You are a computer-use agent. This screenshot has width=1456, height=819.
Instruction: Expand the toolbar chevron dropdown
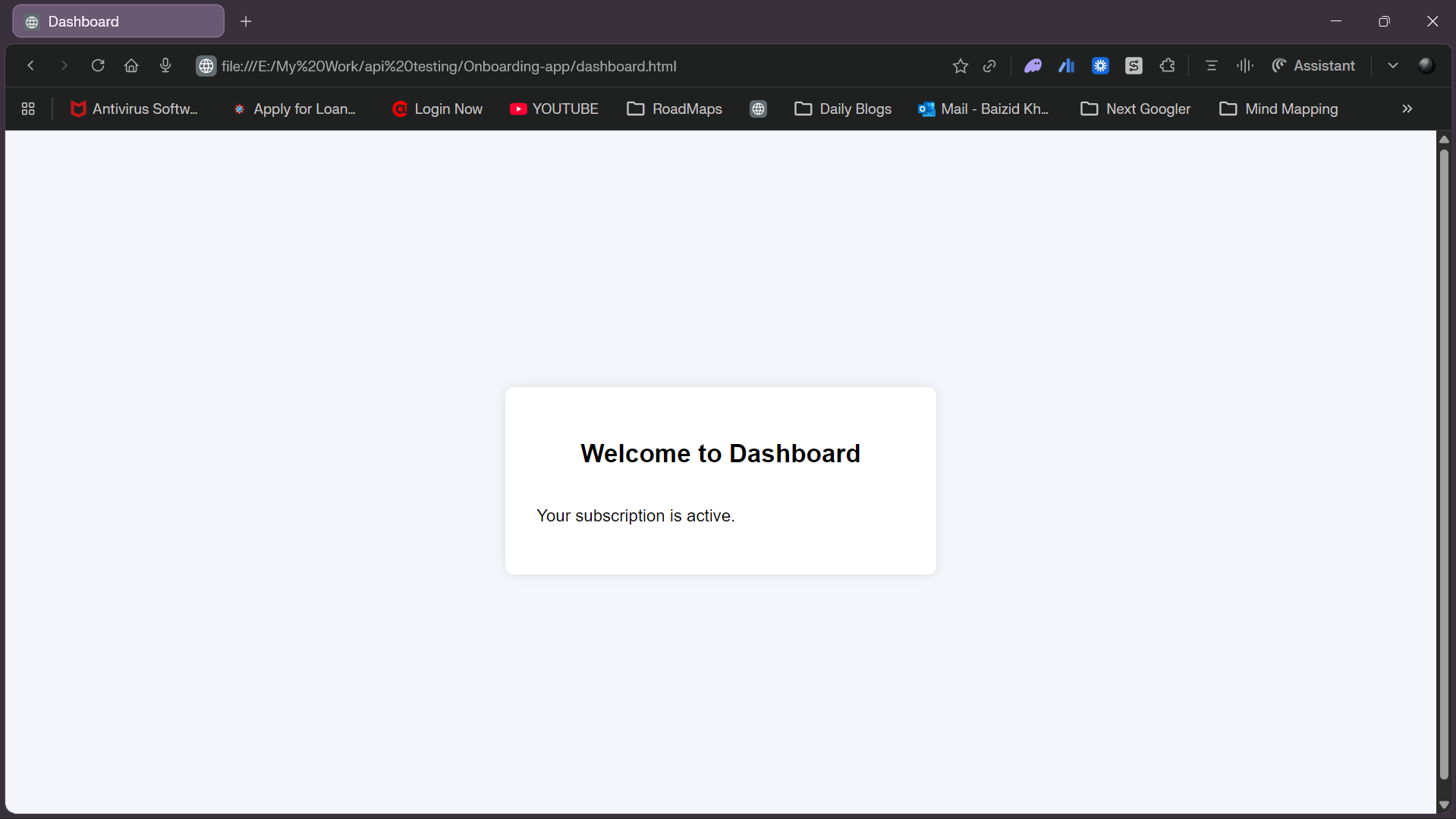click(1393, 66)
